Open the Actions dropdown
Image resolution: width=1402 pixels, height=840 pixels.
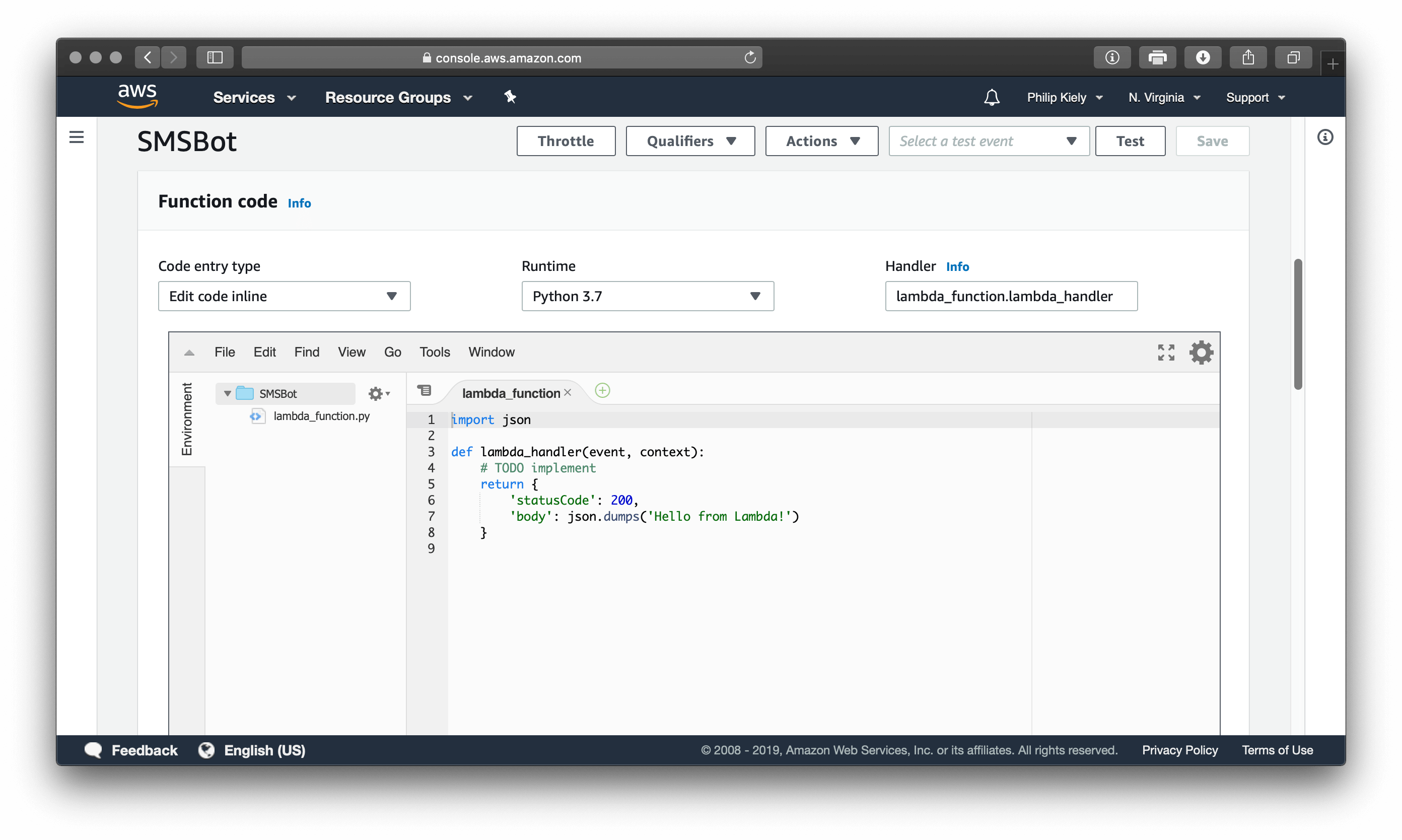click(x=821, y=141)
